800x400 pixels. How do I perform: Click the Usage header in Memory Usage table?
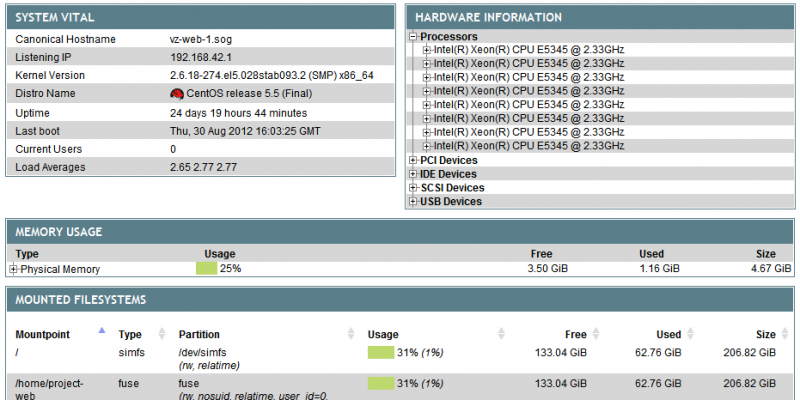tap(219, 254)
